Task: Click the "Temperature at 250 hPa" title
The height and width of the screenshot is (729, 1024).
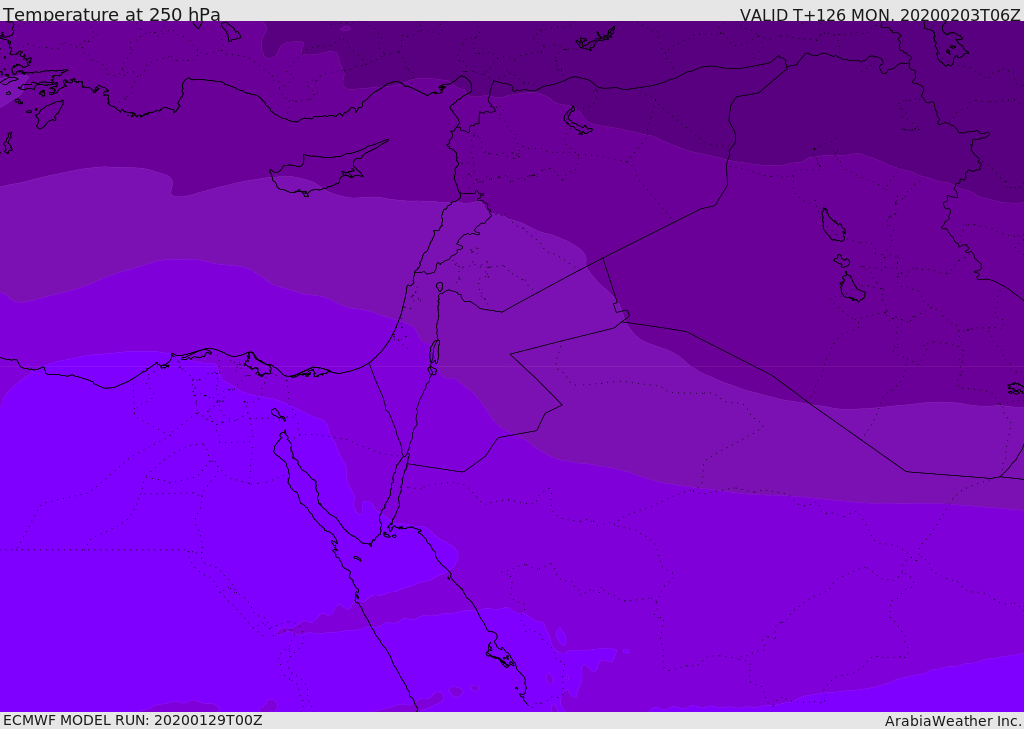Action: click(x=111, y=15)
